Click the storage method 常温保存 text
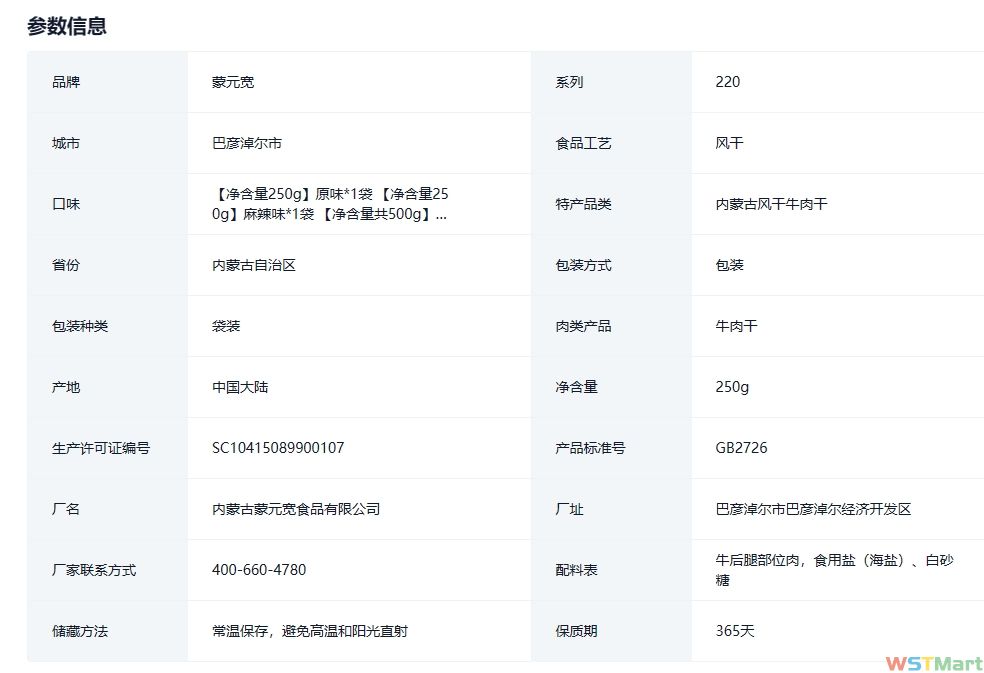The width and height of the screenshot is (984, 673). (x=310, y=631)
